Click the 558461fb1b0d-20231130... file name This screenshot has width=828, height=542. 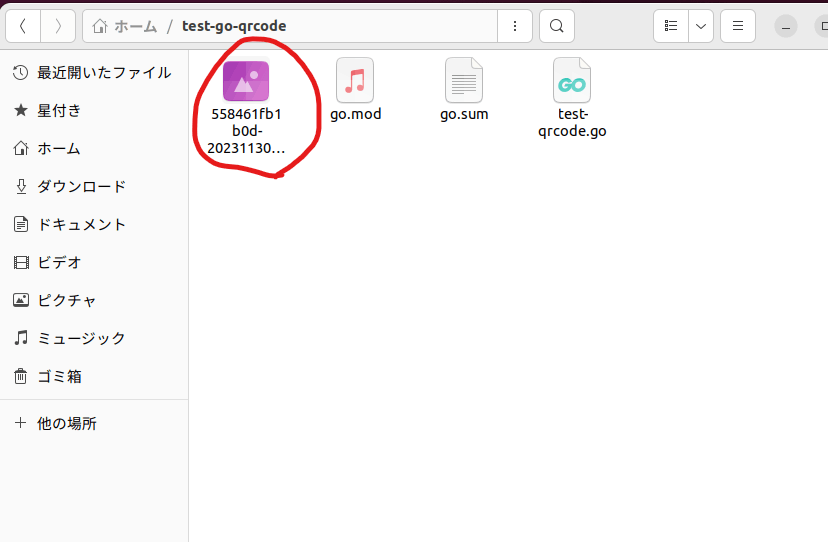tap(246, 131)
